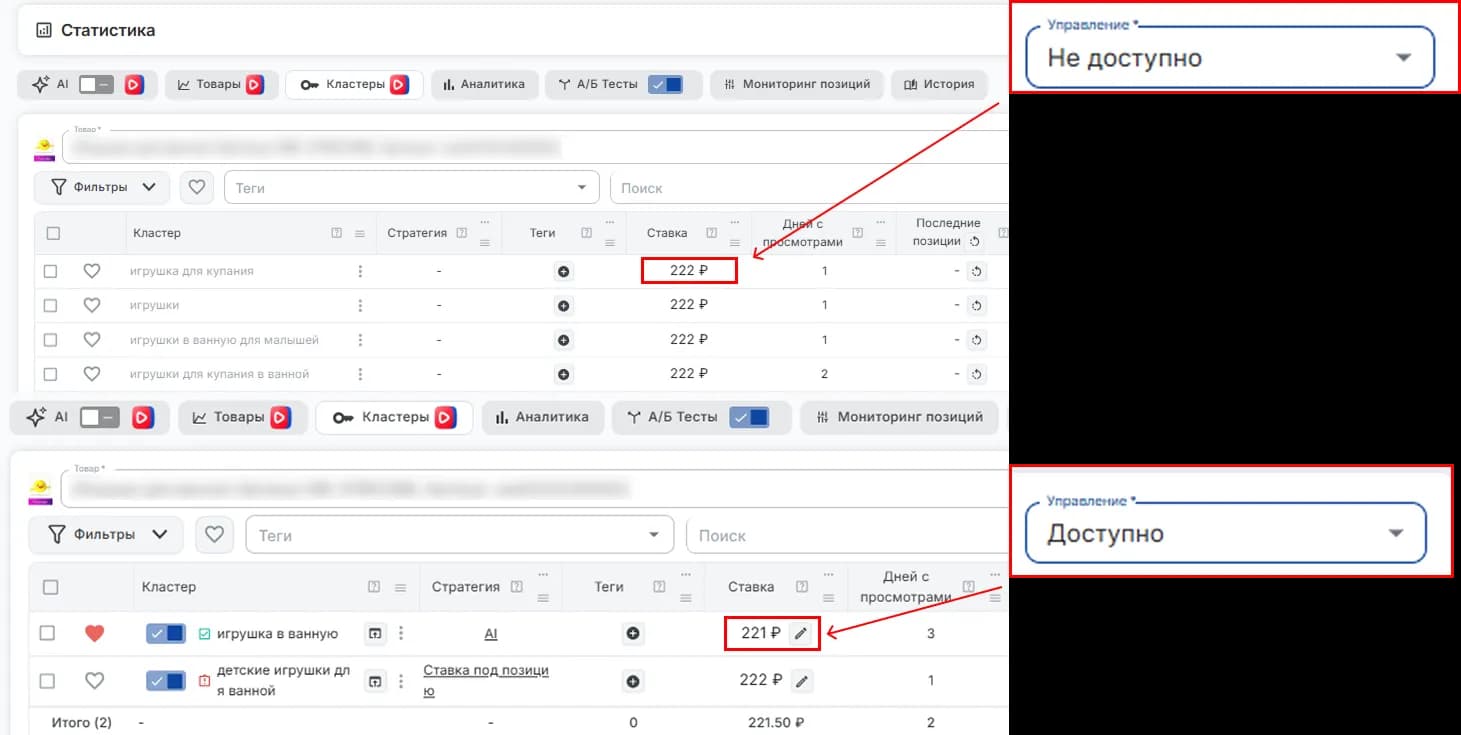Open the История tab
1461x735 pixels.
pos(939,85)
